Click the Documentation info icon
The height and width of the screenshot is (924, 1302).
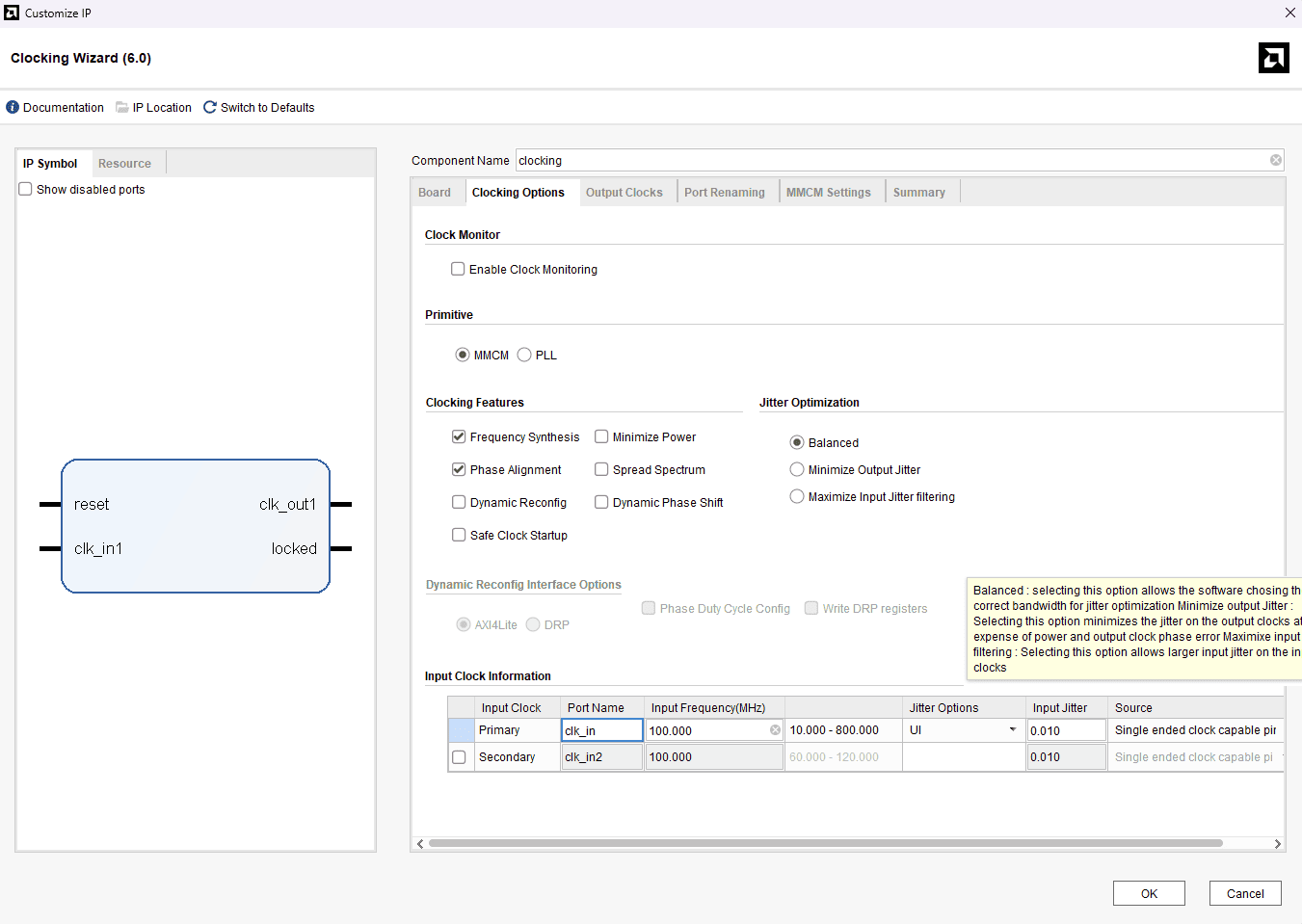pyautogui.click(x=13, y=108)
